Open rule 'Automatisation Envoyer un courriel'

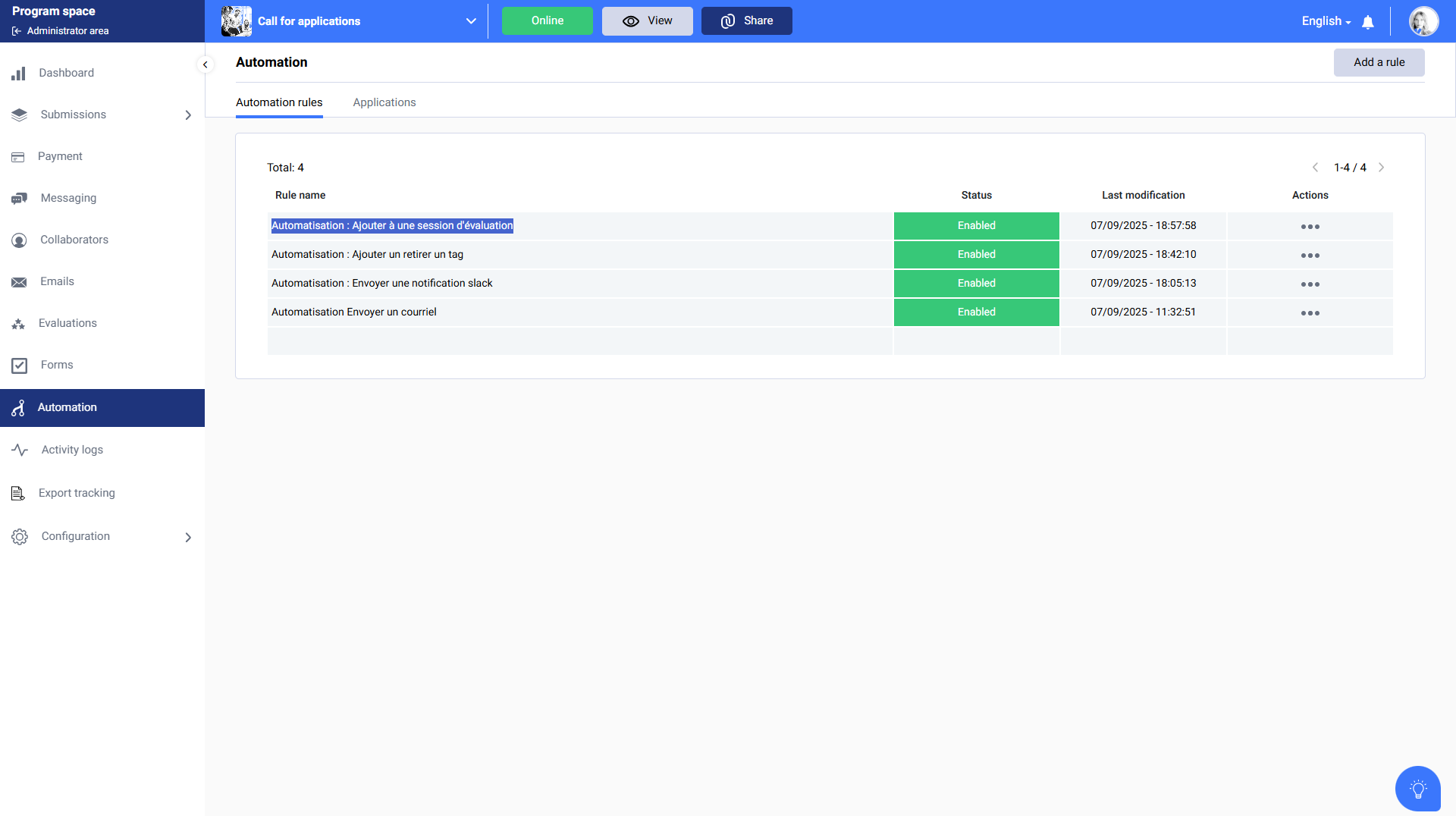click(353, 312)
